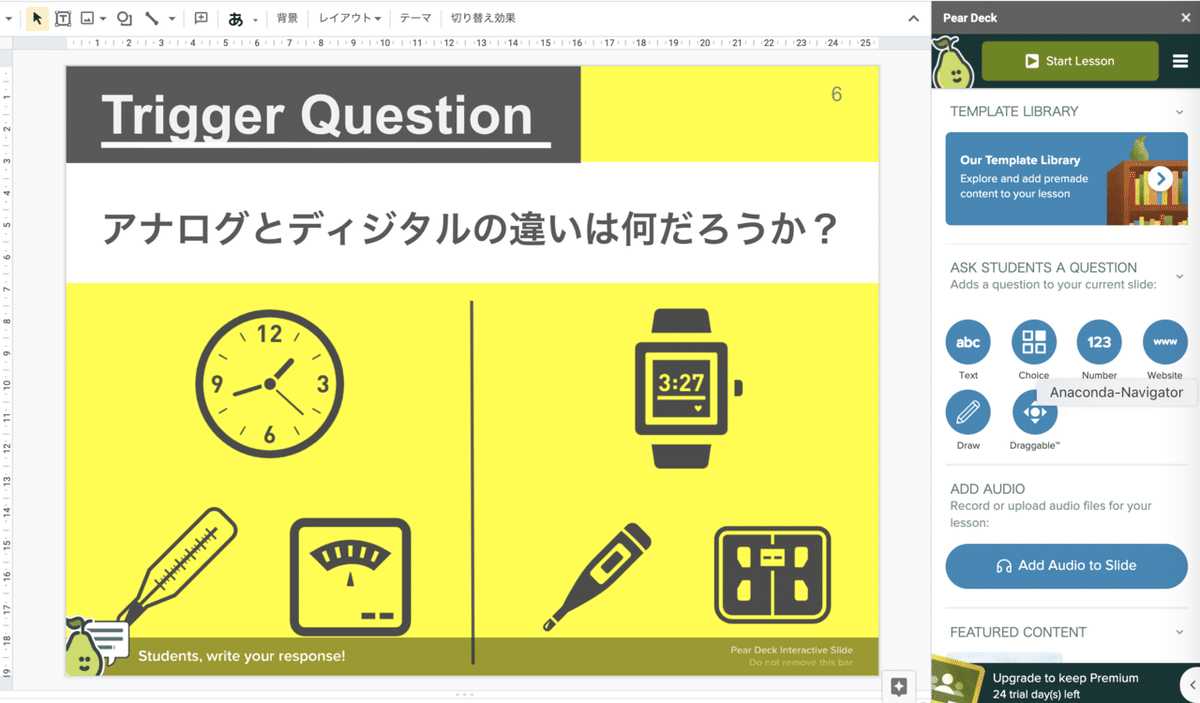1200x703 pixels.
Task: Select the text box tool
Action: pos(63,18)
